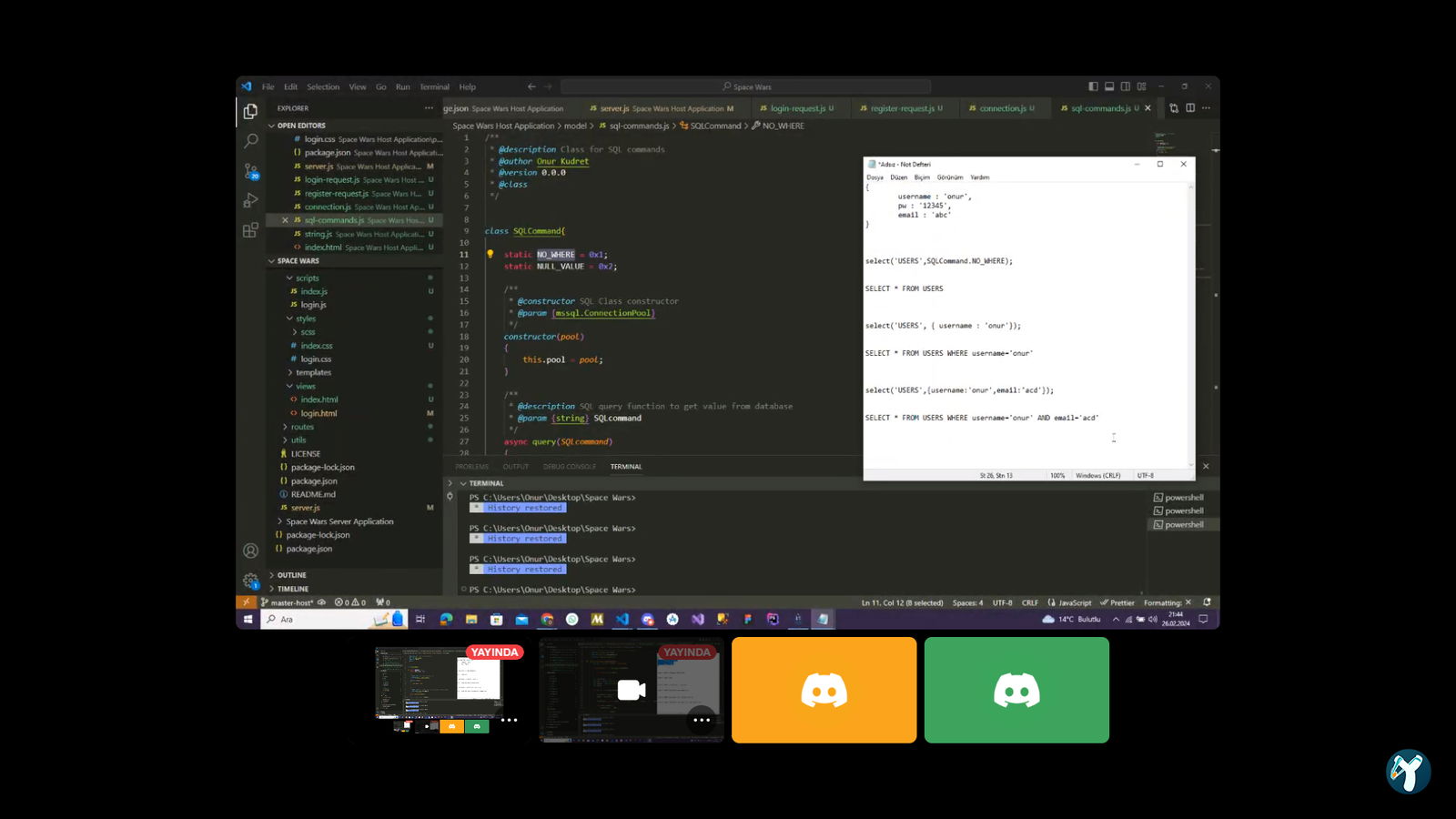Close the bottom panel

point(1206,466)
